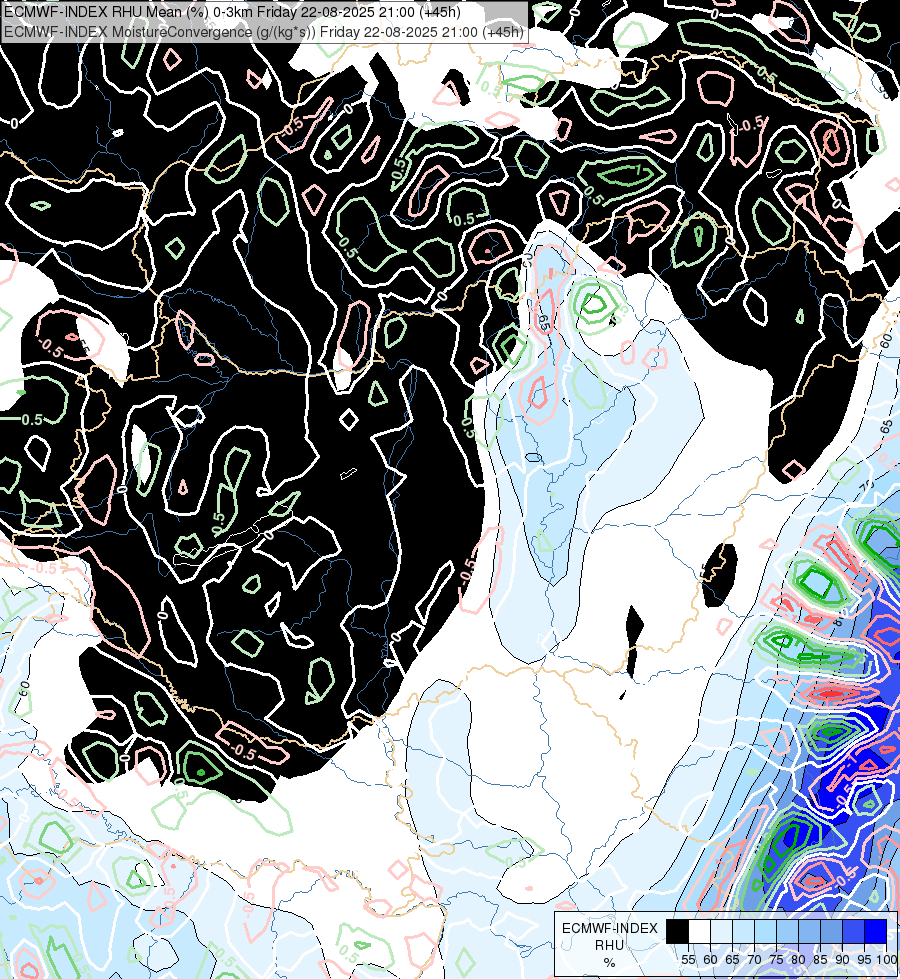Click the black legend swatch below 55
This screenshot has width=900, height=979.
(677, 931)
